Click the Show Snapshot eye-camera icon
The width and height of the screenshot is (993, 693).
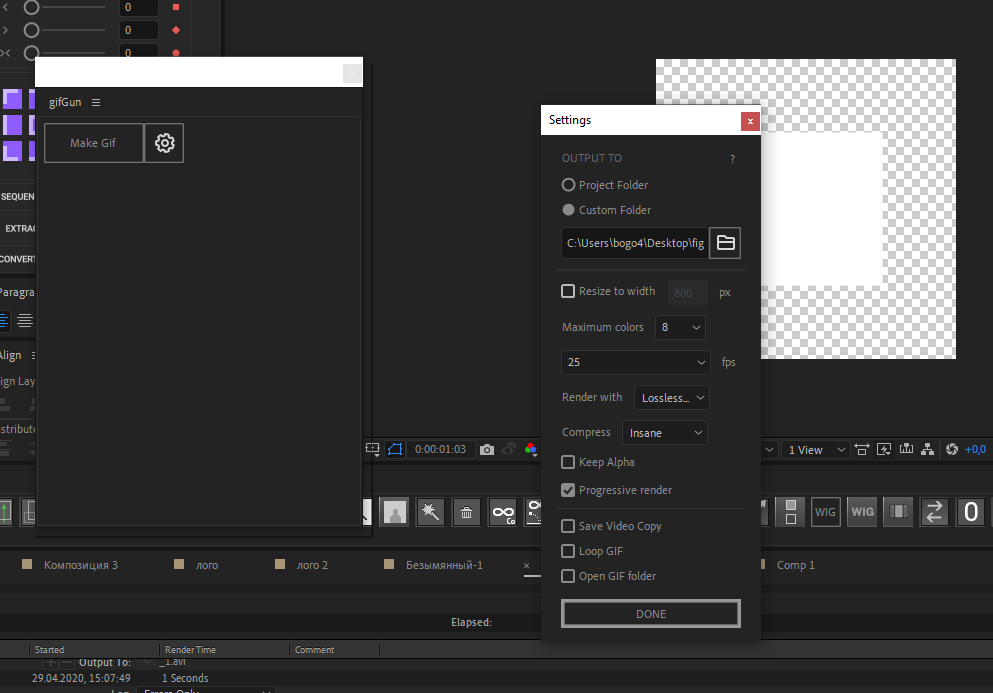tap(509, 449)
